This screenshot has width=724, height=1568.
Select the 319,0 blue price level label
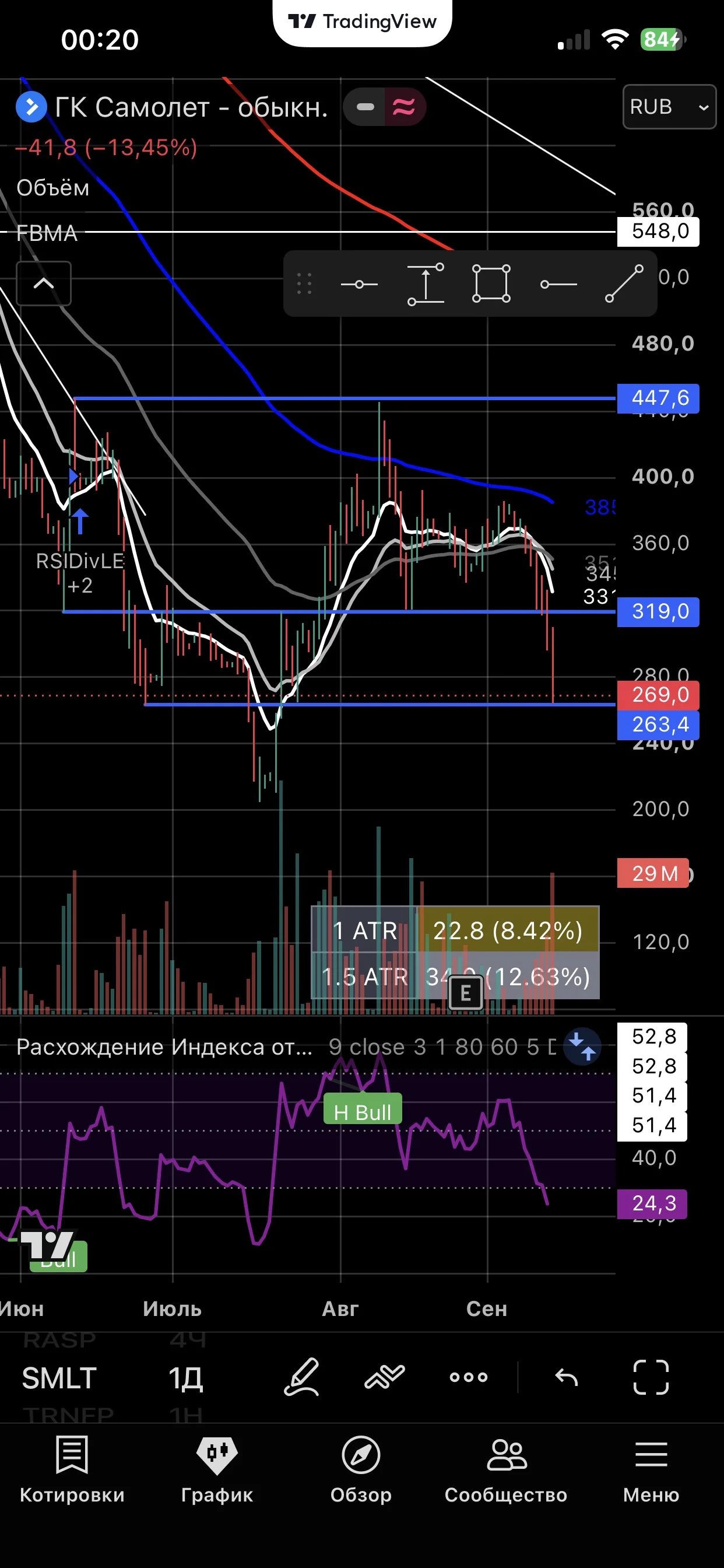click(x=658, y=611)
